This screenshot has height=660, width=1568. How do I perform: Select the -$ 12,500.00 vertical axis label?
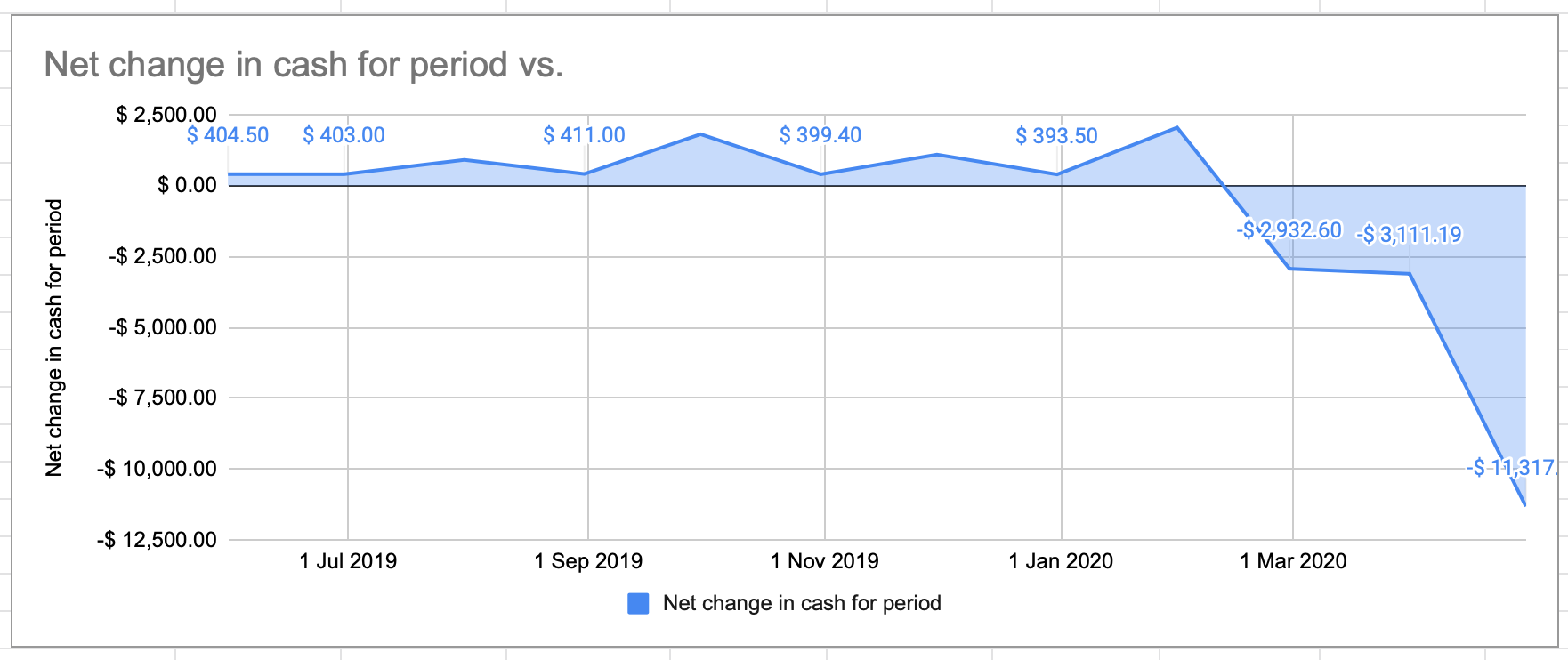pyautogui.click(x=157, y=540)
